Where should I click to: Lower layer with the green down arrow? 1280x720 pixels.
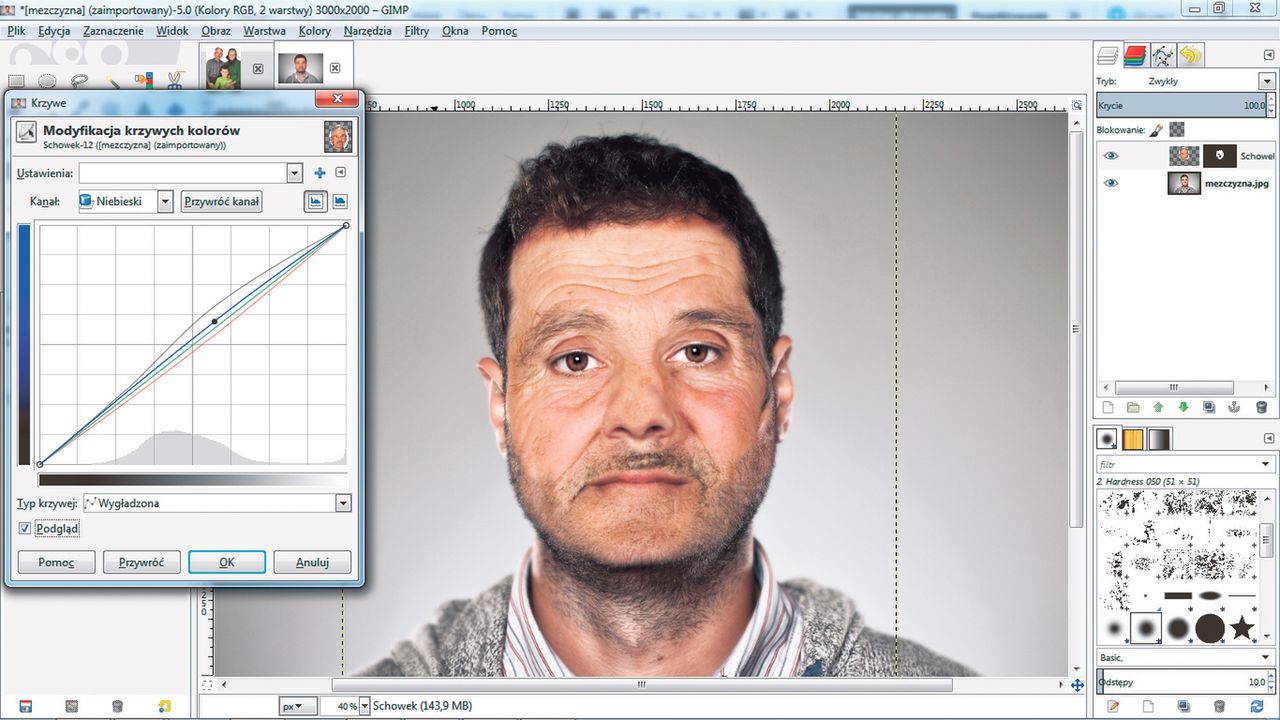[x=1184, y=407]
